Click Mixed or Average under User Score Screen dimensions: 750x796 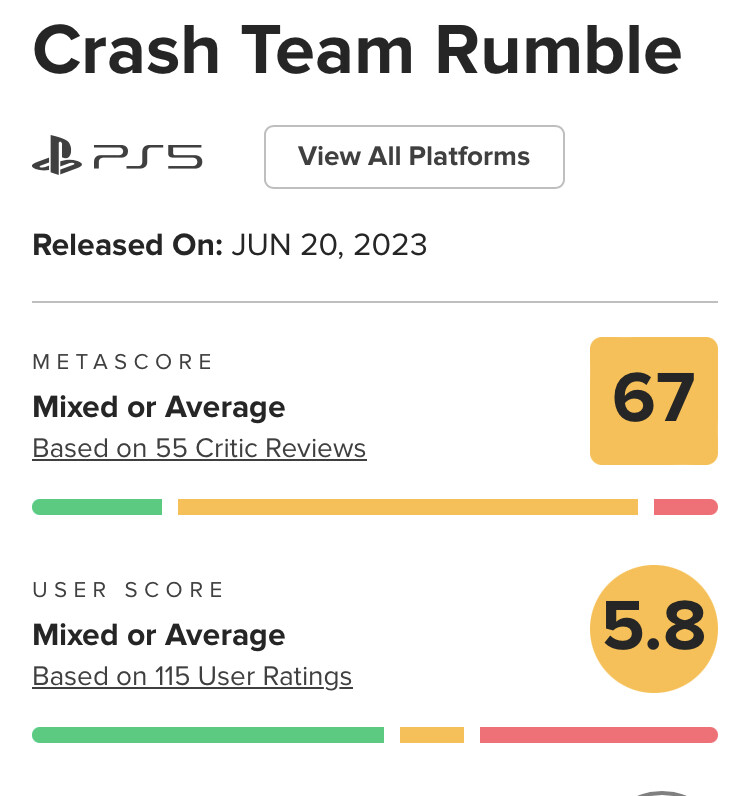pyautogui.click(x=159, y=635)
